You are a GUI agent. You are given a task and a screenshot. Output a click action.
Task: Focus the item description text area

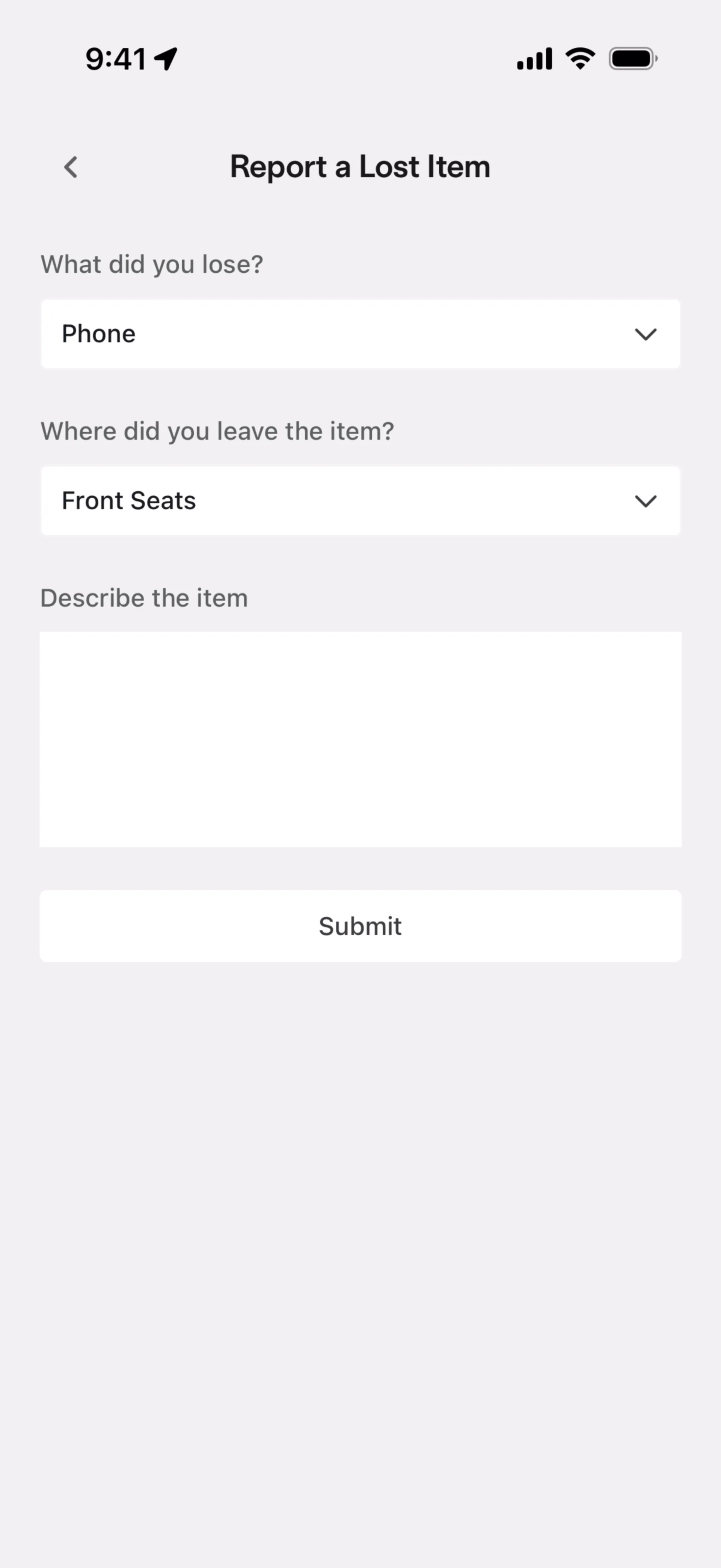(x=360, y=739)
